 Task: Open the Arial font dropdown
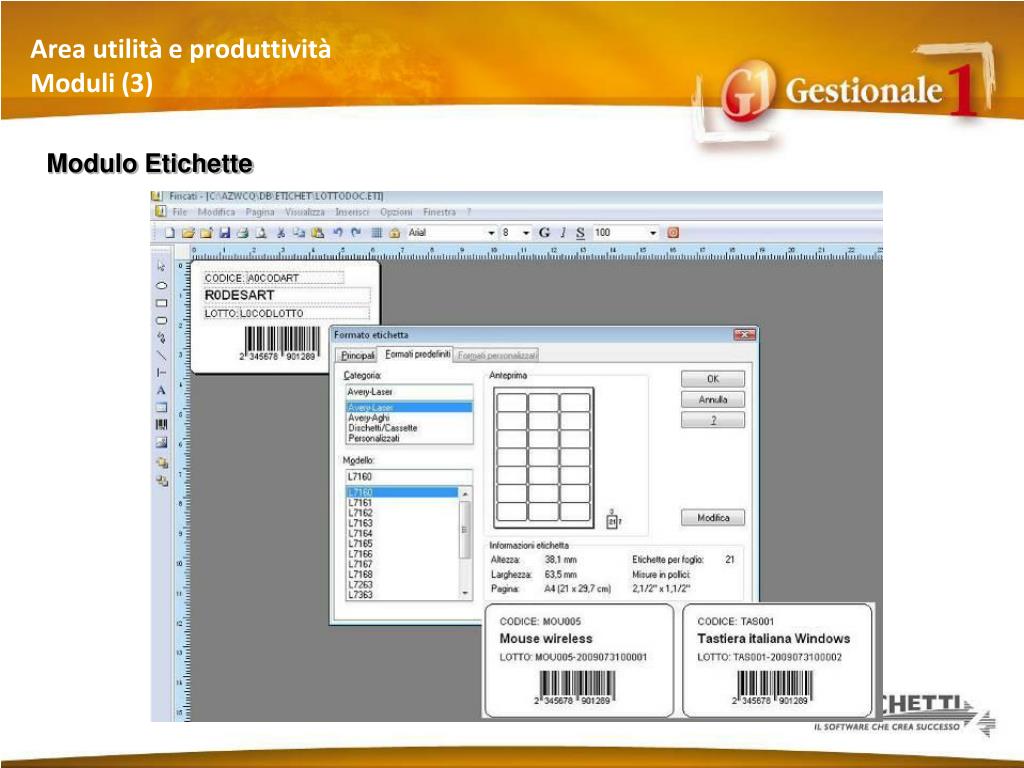(x=491, y=233)
